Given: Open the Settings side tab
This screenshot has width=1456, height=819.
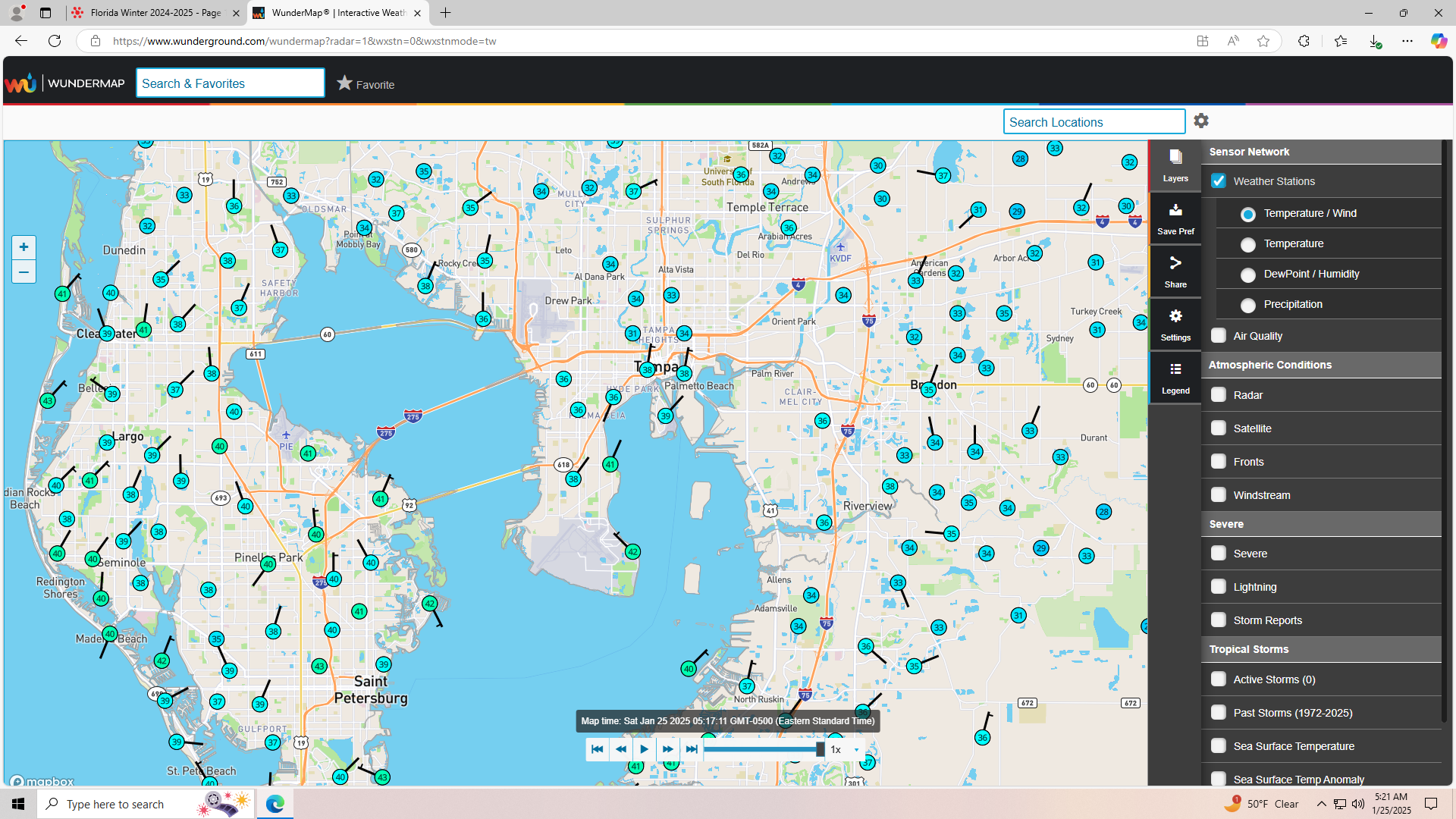Looking at the screenshot, I should pyautogui.click(x=1175, y=324).
